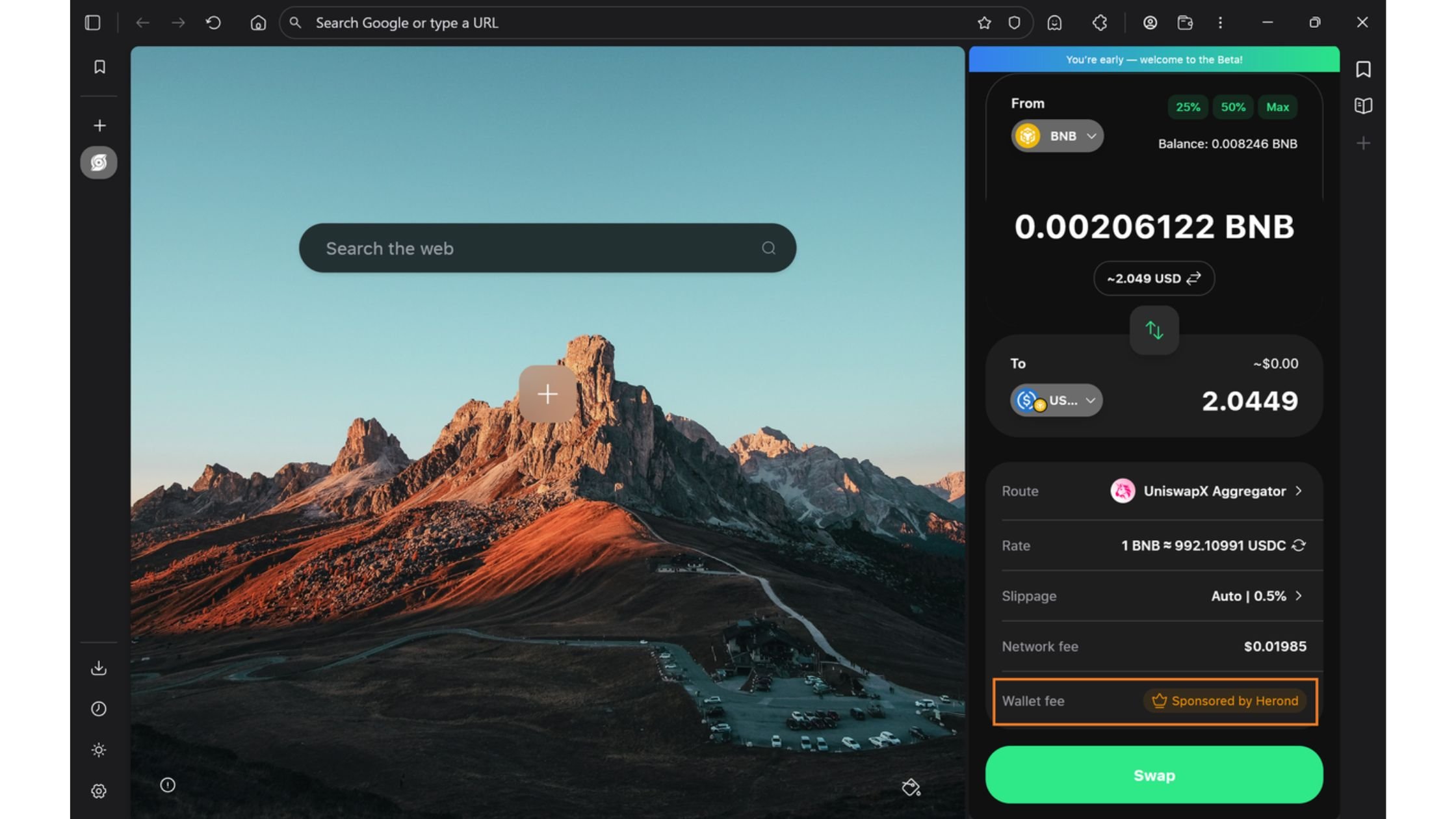Toggle the left sidebar panel
The image size is (1456, 819).
click(x=93, y=23)
